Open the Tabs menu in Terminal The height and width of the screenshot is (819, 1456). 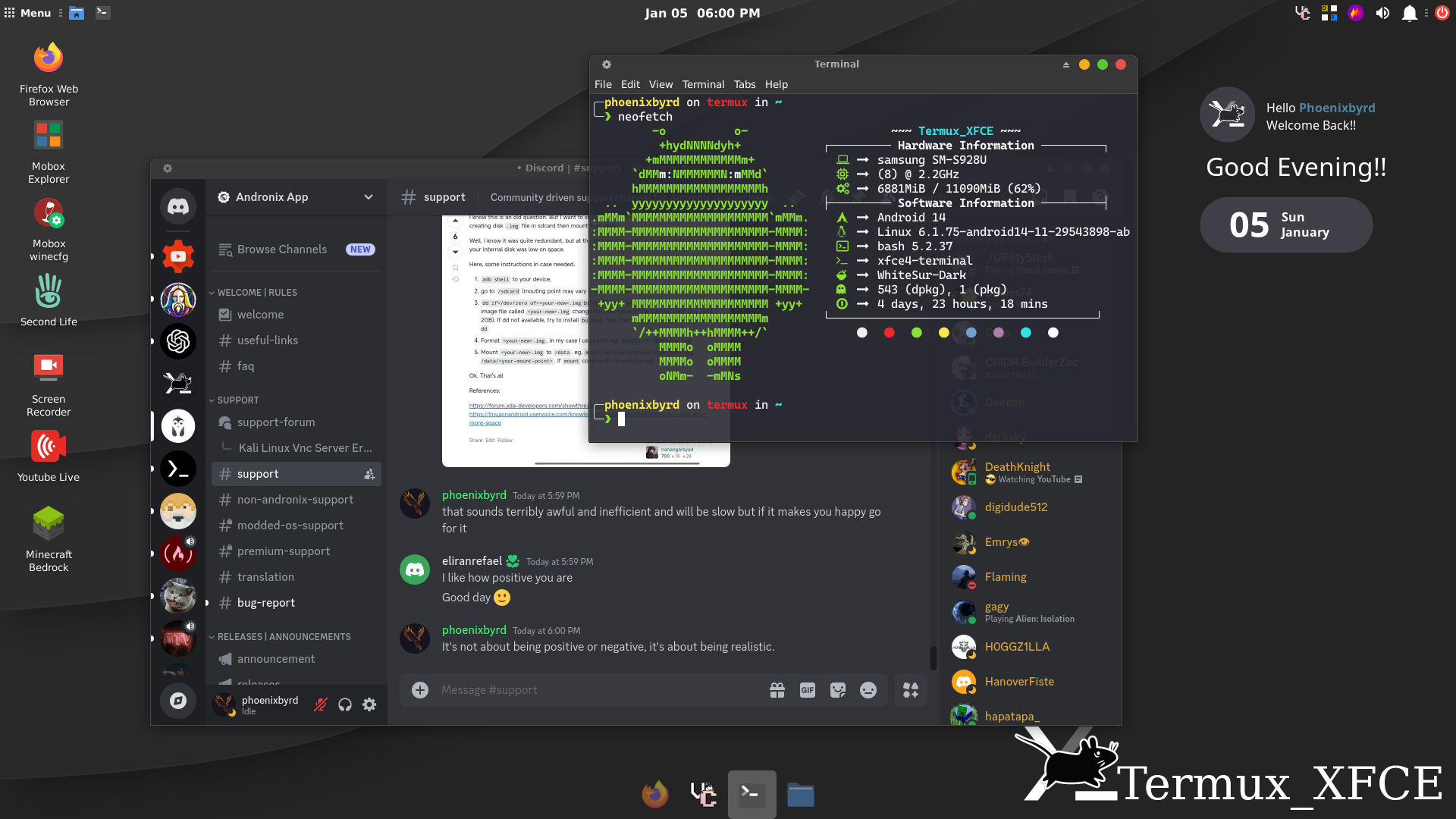coord(745,84)
